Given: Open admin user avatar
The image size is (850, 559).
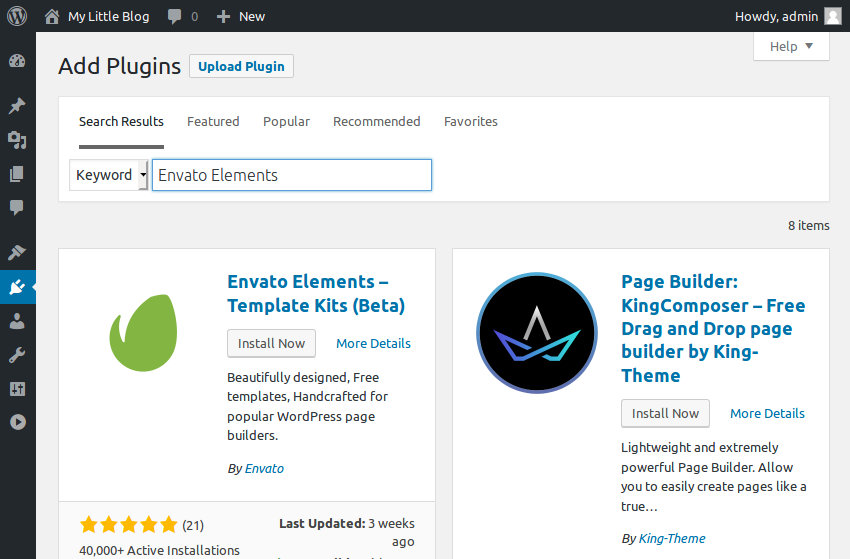Looking at the screenshot, I should (833, 16).
